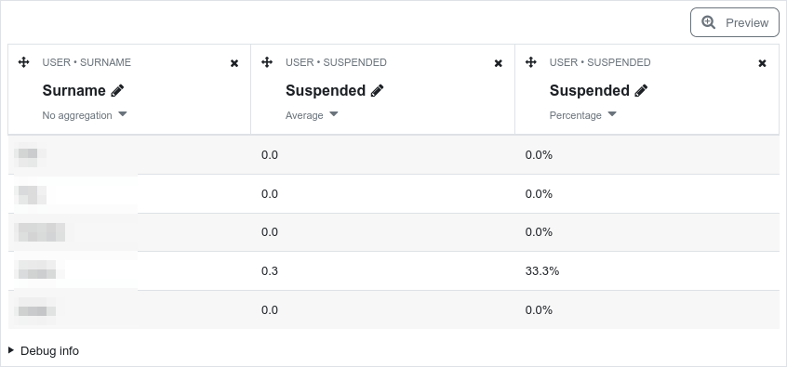Select the 33.3% table cell

pos(647,271)
